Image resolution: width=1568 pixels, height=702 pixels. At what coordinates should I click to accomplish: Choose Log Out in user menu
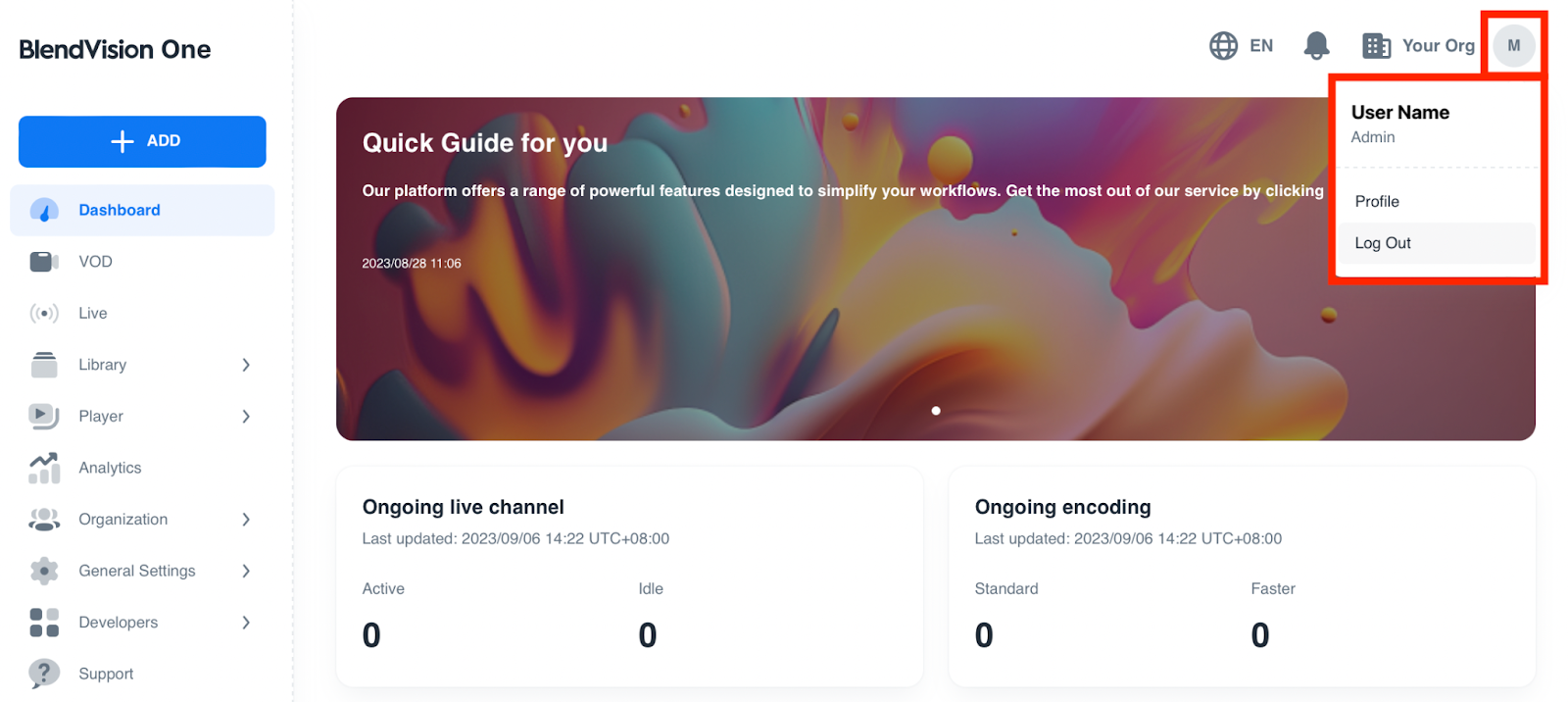click(1383, 243)
